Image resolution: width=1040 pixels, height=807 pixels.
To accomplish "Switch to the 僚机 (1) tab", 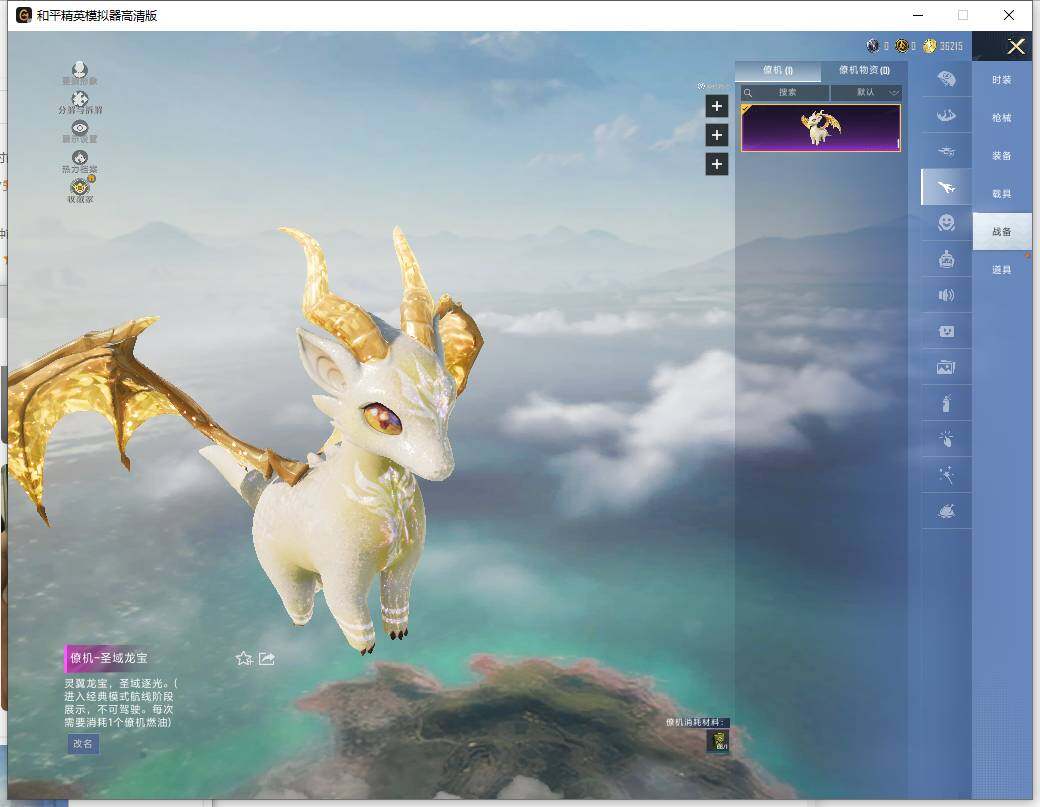I will (x=777, y=70).
